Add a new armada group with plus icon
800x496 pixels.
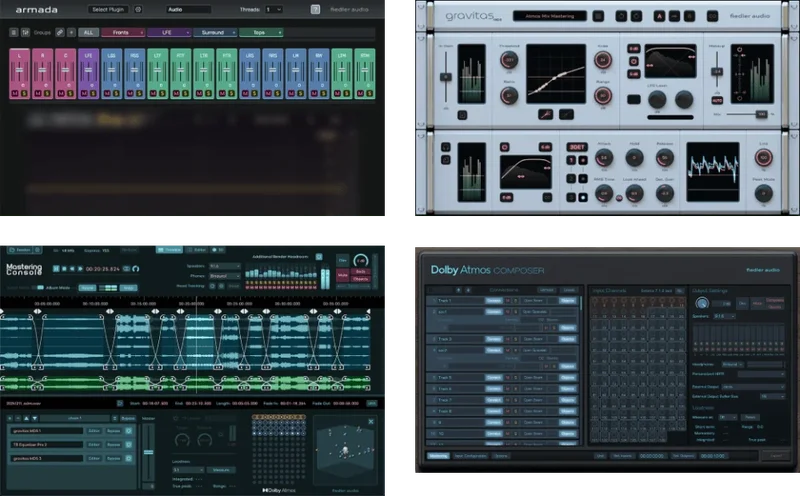pos(71,32)
